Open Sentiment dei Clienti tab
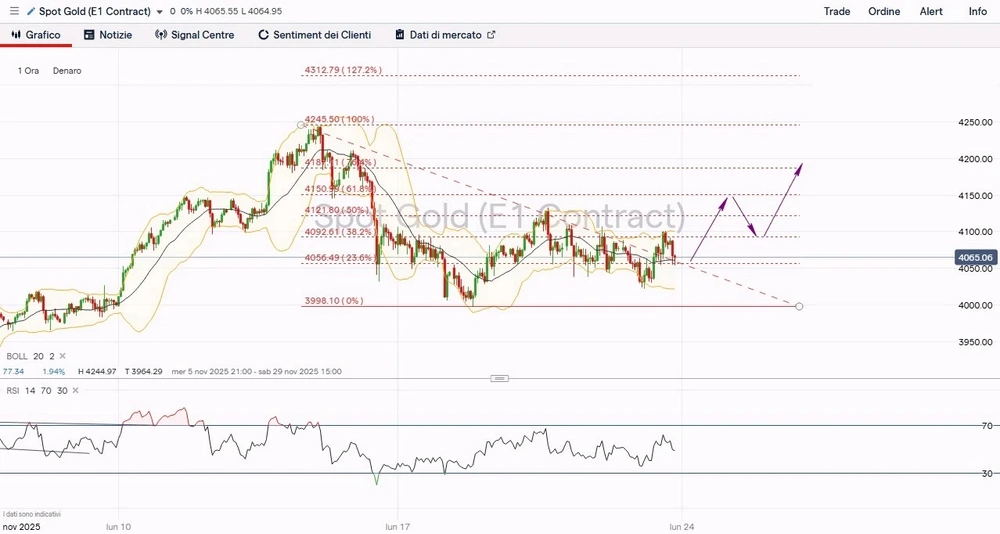This screenshot has height=534, width=1000. [x=314, y=35]
